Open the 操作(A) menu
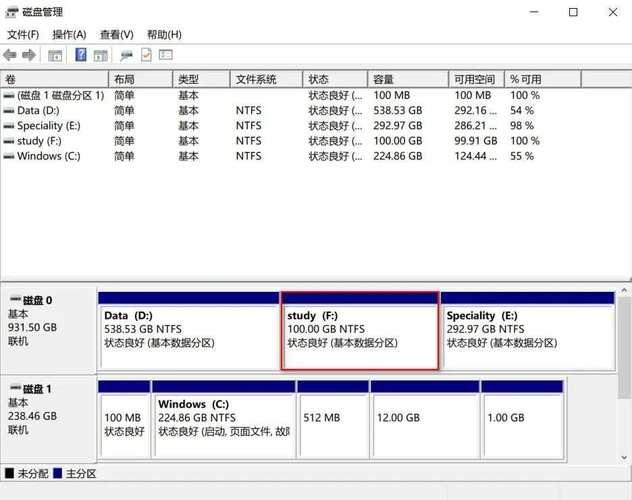 69,34
